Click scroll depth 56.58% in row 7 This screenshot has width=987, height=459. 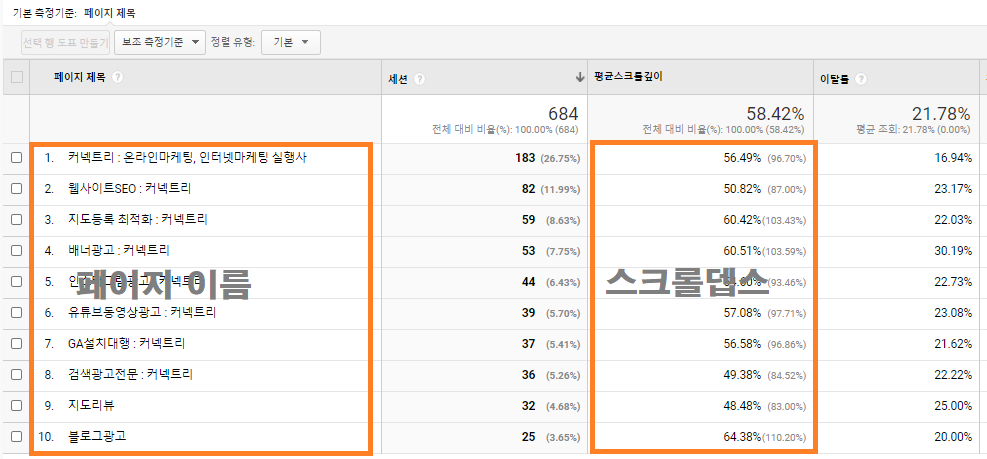click(x=742, y=344)
